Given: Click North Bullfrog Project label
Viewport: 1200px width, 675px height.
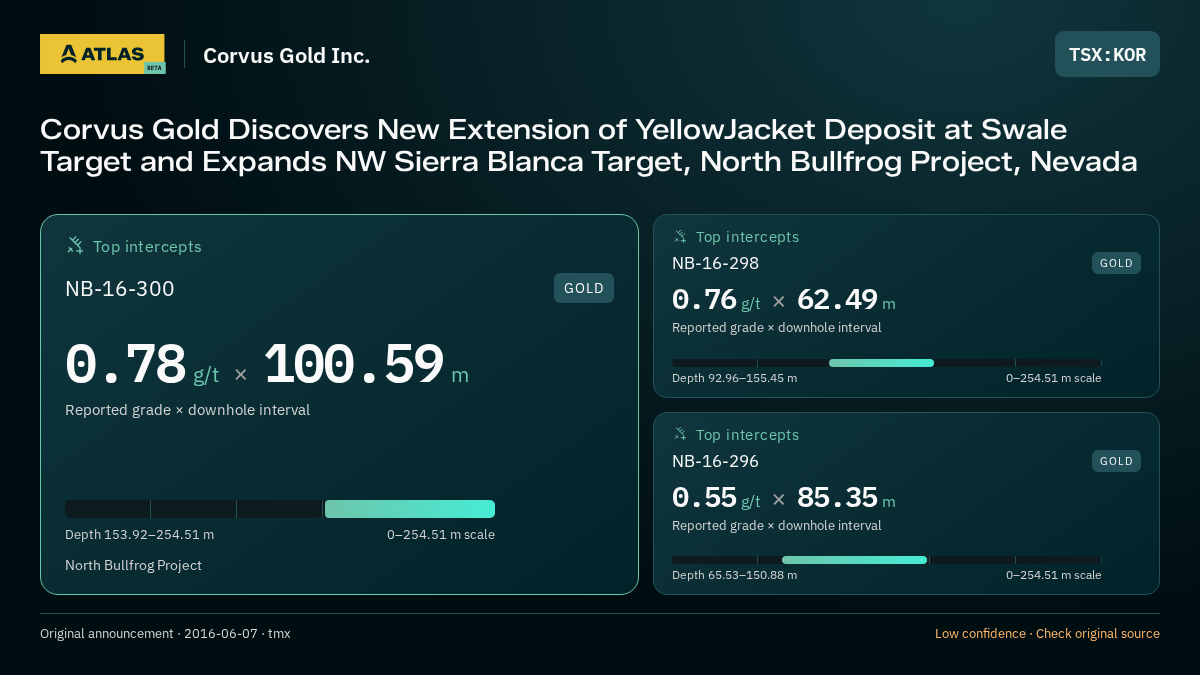Looking at the screenshot, I should pyautogui.click(x=133, y=565).
